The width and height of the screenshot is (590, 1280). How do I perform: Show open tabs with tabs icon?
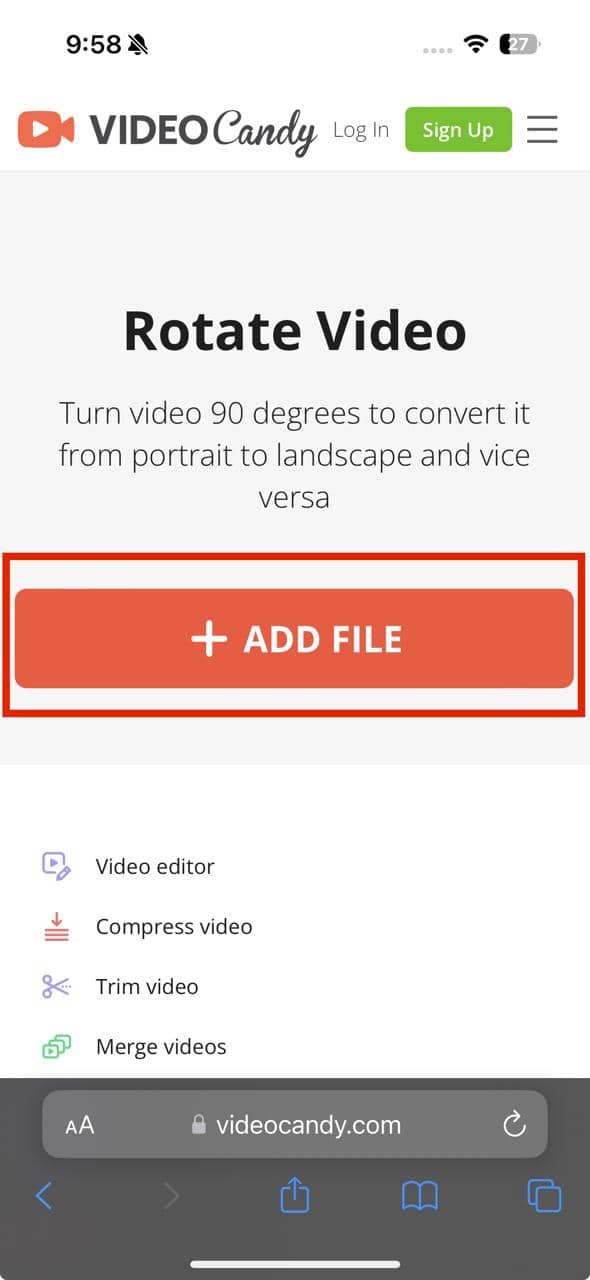tap(544, 1195)
